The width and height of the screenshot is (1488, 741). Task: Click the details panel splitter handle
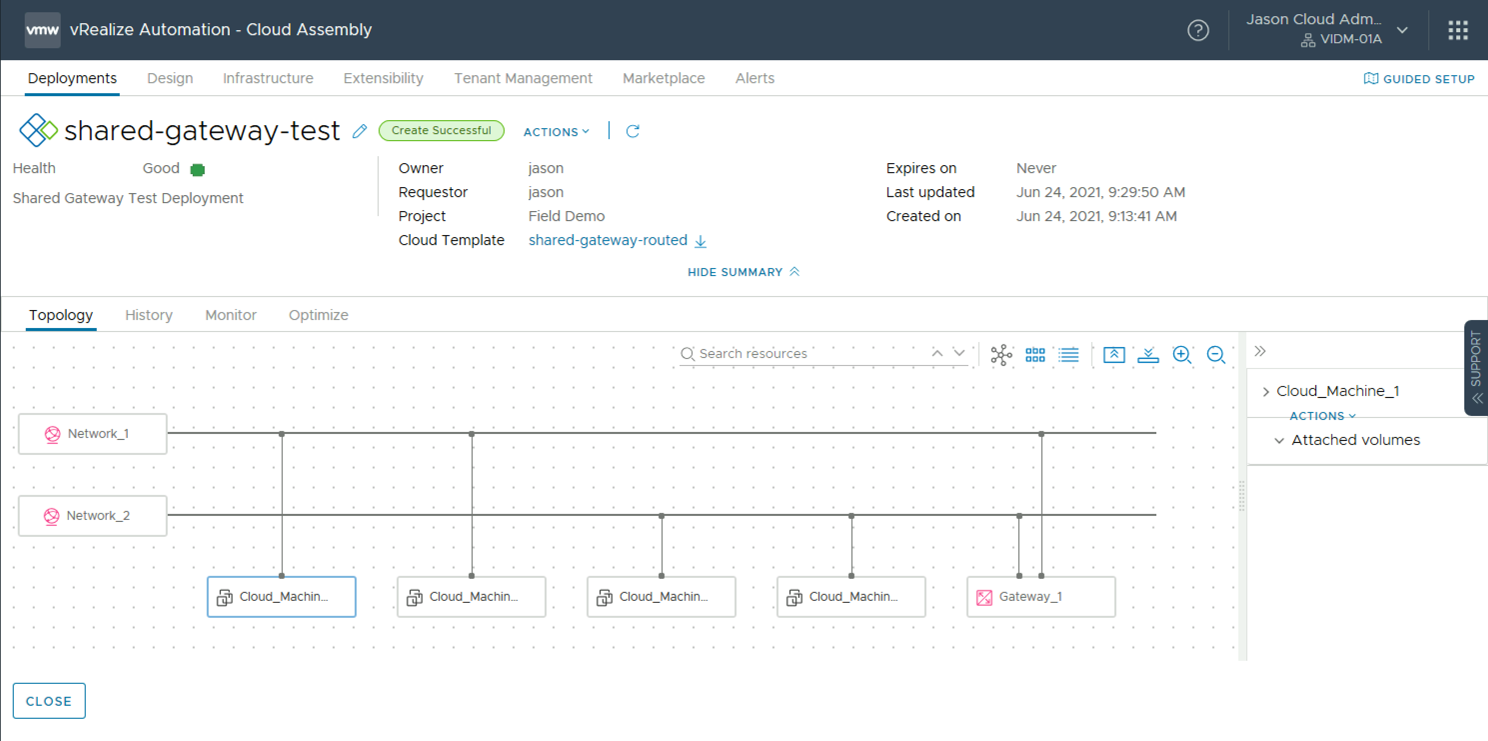point(1242,496)
